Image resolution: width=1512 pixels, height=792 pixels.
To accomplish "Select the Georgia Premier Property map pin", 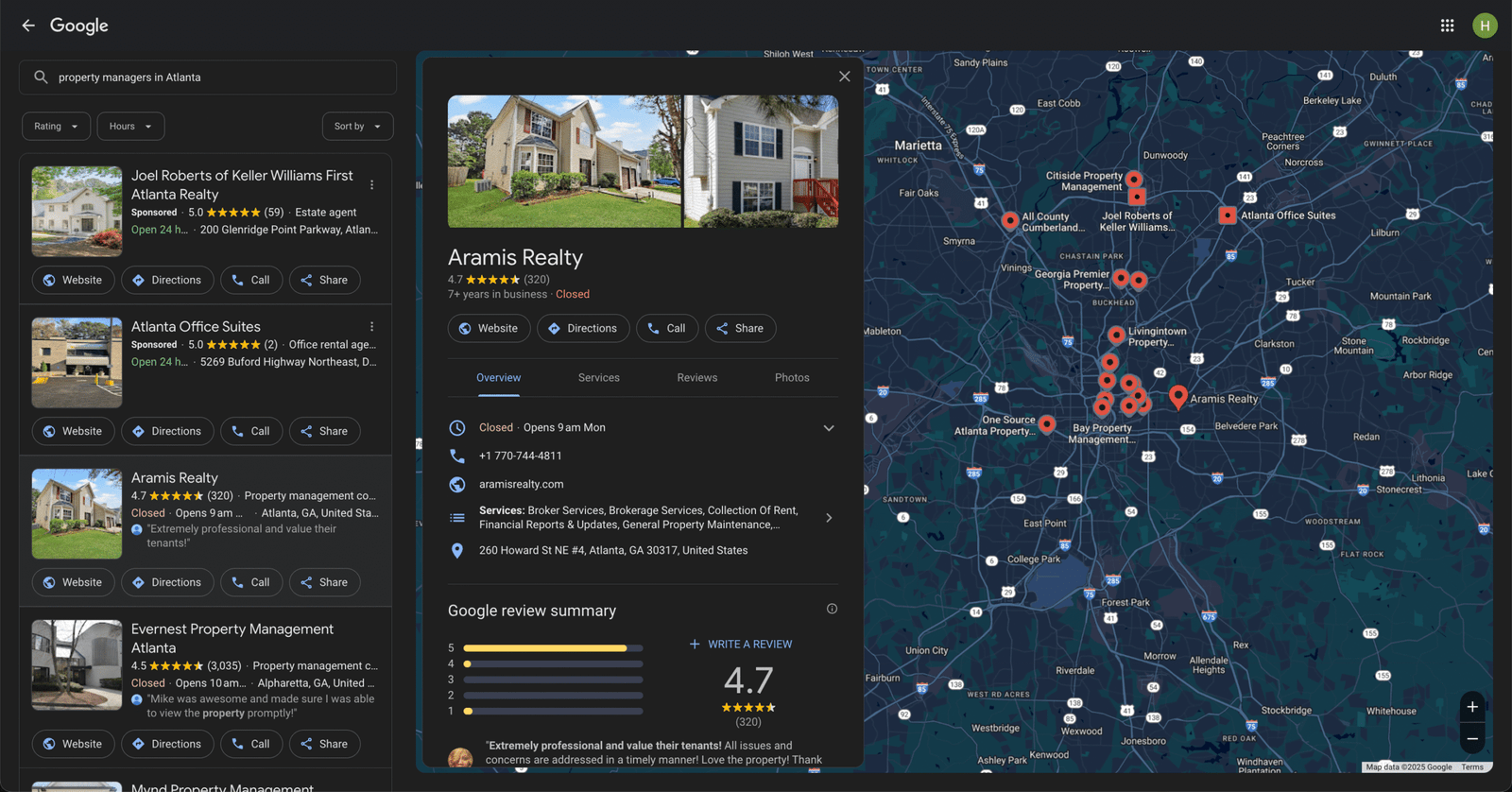I will (x=1120, y=279).
